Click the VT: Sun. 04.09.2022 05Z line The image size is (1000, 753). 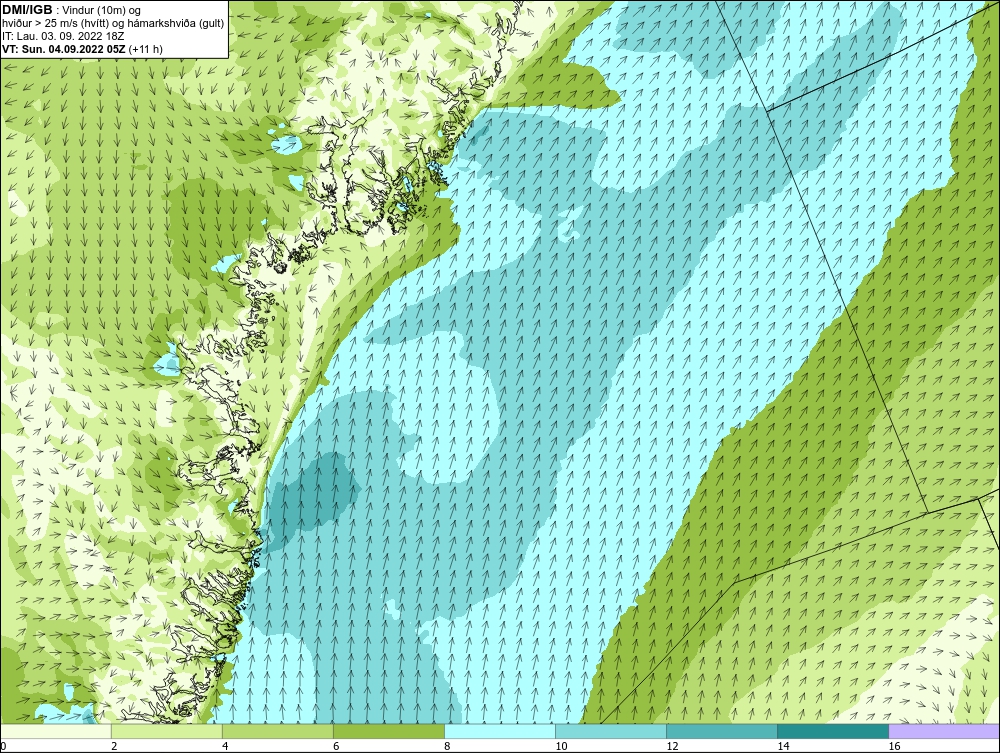click(82, 48)
